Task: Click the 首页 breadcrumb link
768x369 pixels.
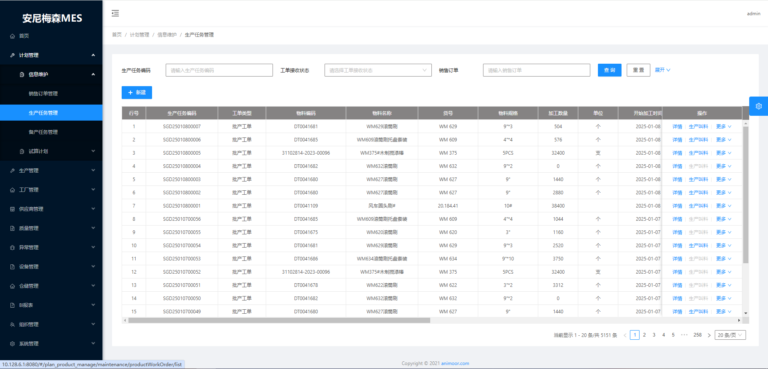Action: coord(117,35)
